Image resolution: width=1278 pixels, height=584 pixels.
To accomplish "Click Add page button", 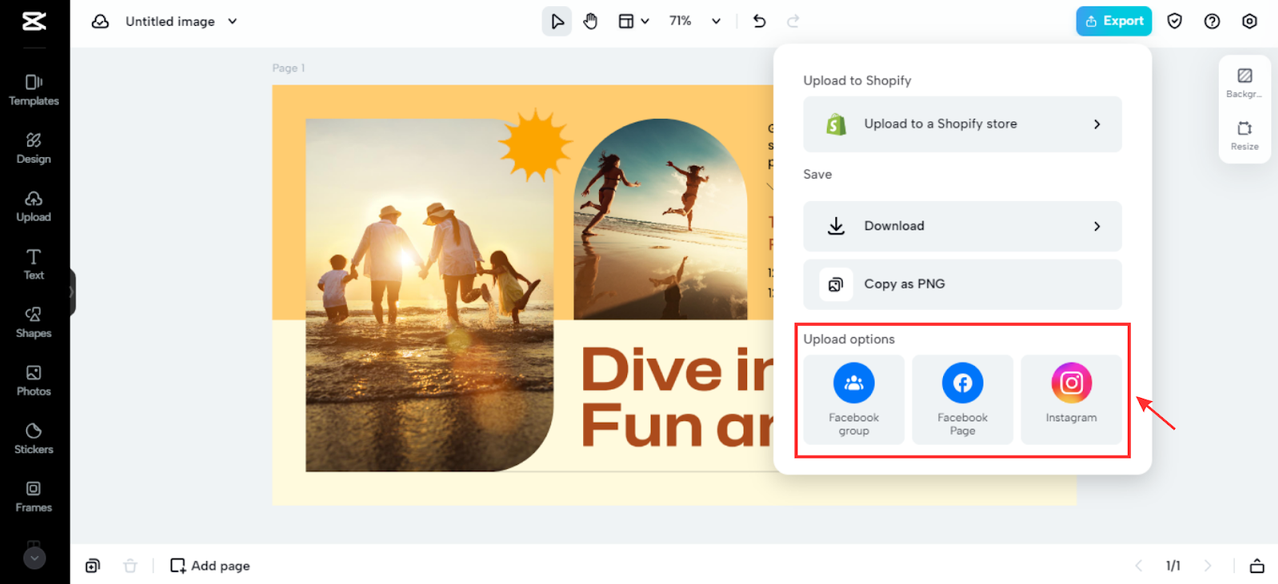I will (x=210, y=566).
